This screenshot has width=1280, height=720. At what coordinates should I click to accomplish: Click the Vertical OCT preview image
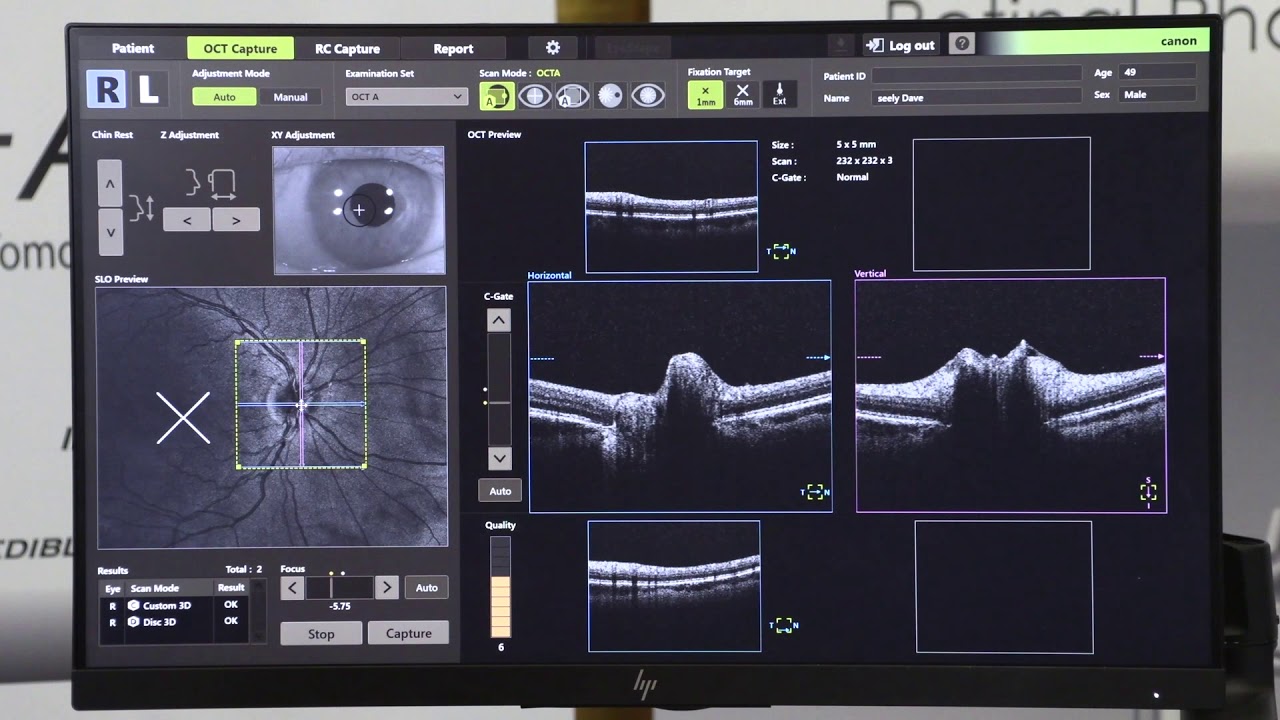(1011, 396)
